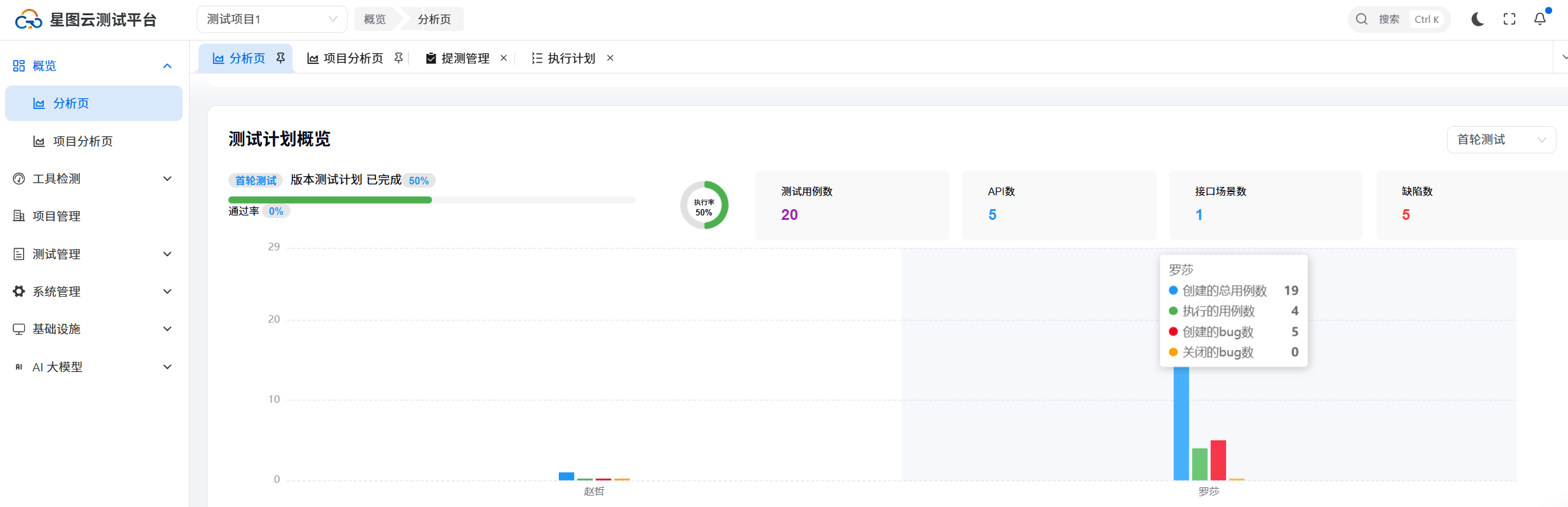1568x507 pixels.
Task: Click the green plan progress bar
Action: (330, 200)
